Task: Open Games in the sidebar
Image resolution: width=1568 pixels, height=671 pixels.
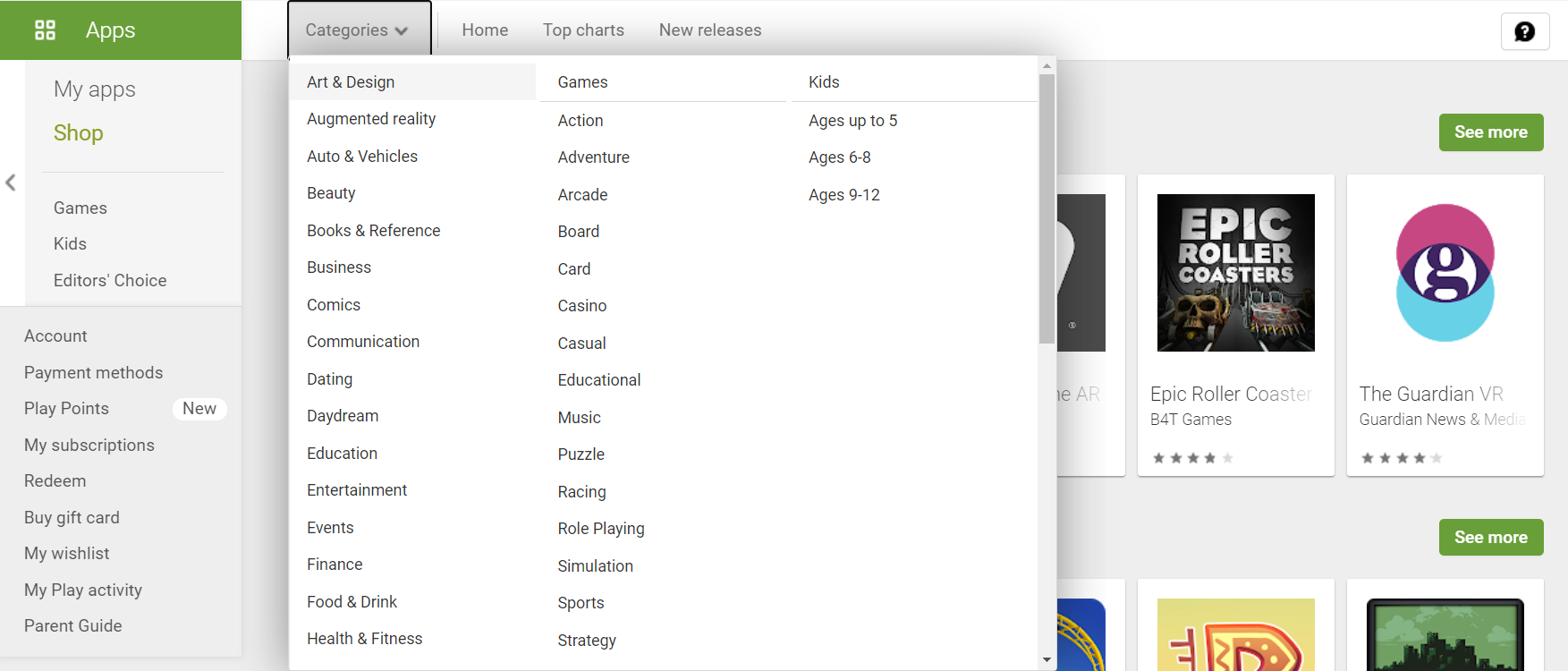Action: [x=81, y=208]
